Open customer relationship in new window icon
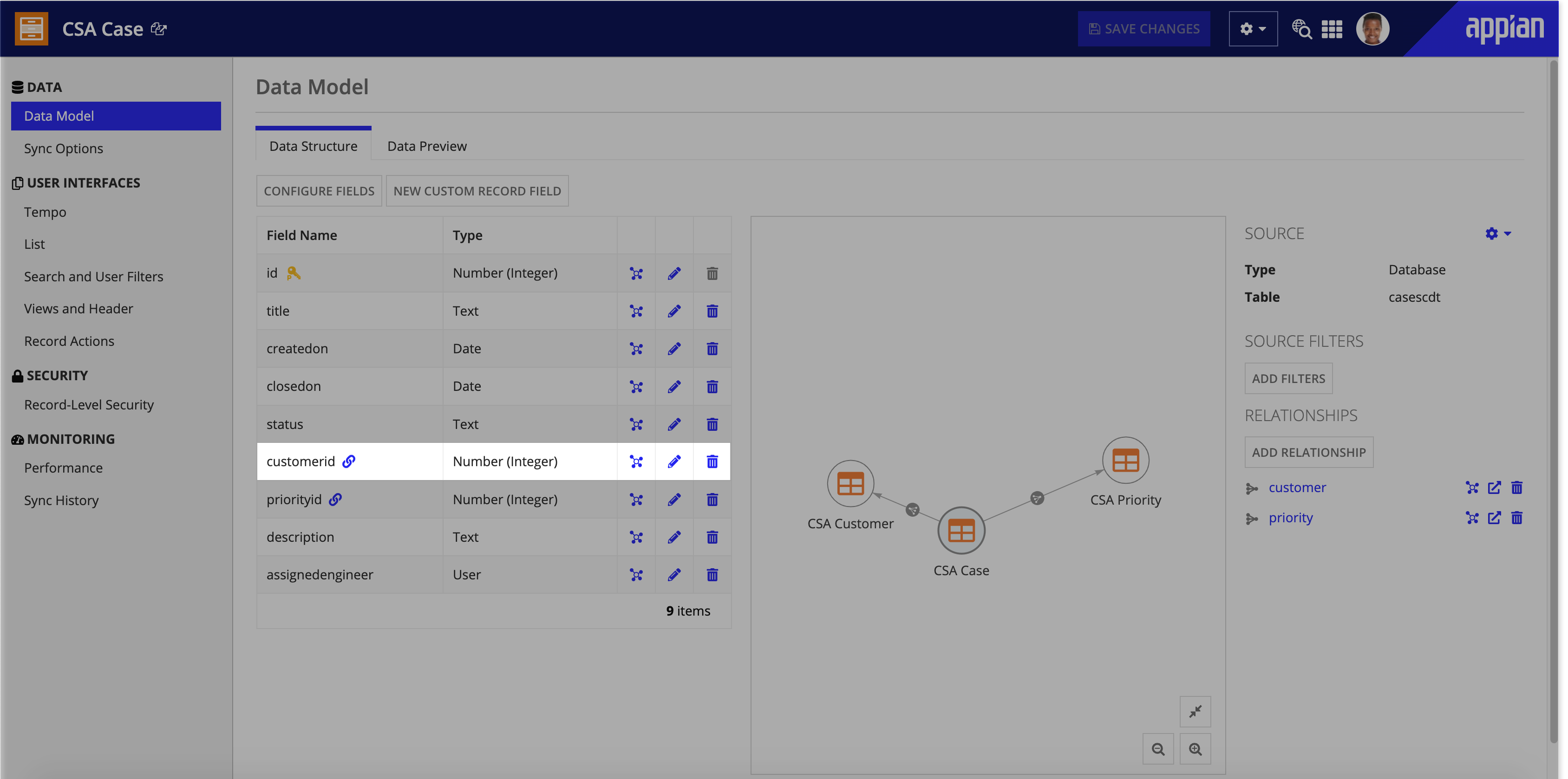 tap(1494, 487)
